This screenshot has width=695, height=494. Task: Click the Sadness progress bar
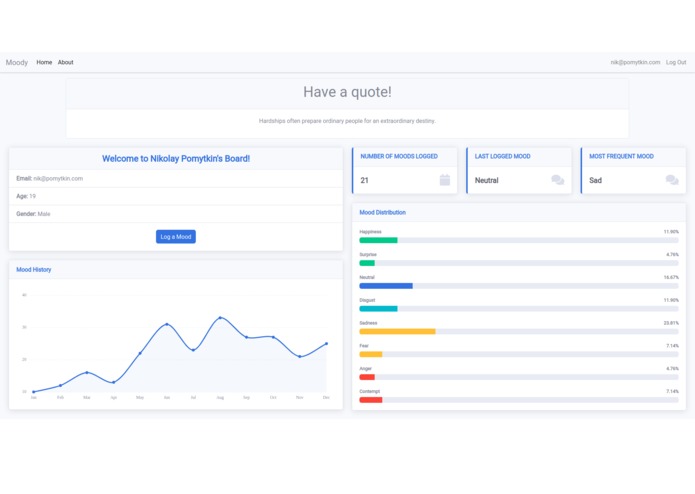click(x=519, y=331)
